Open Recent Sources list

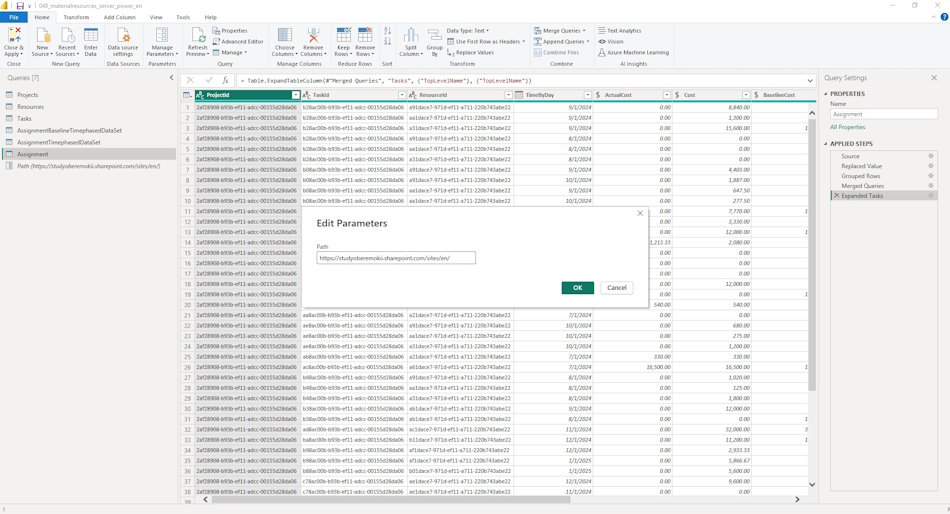click(67, 42)
